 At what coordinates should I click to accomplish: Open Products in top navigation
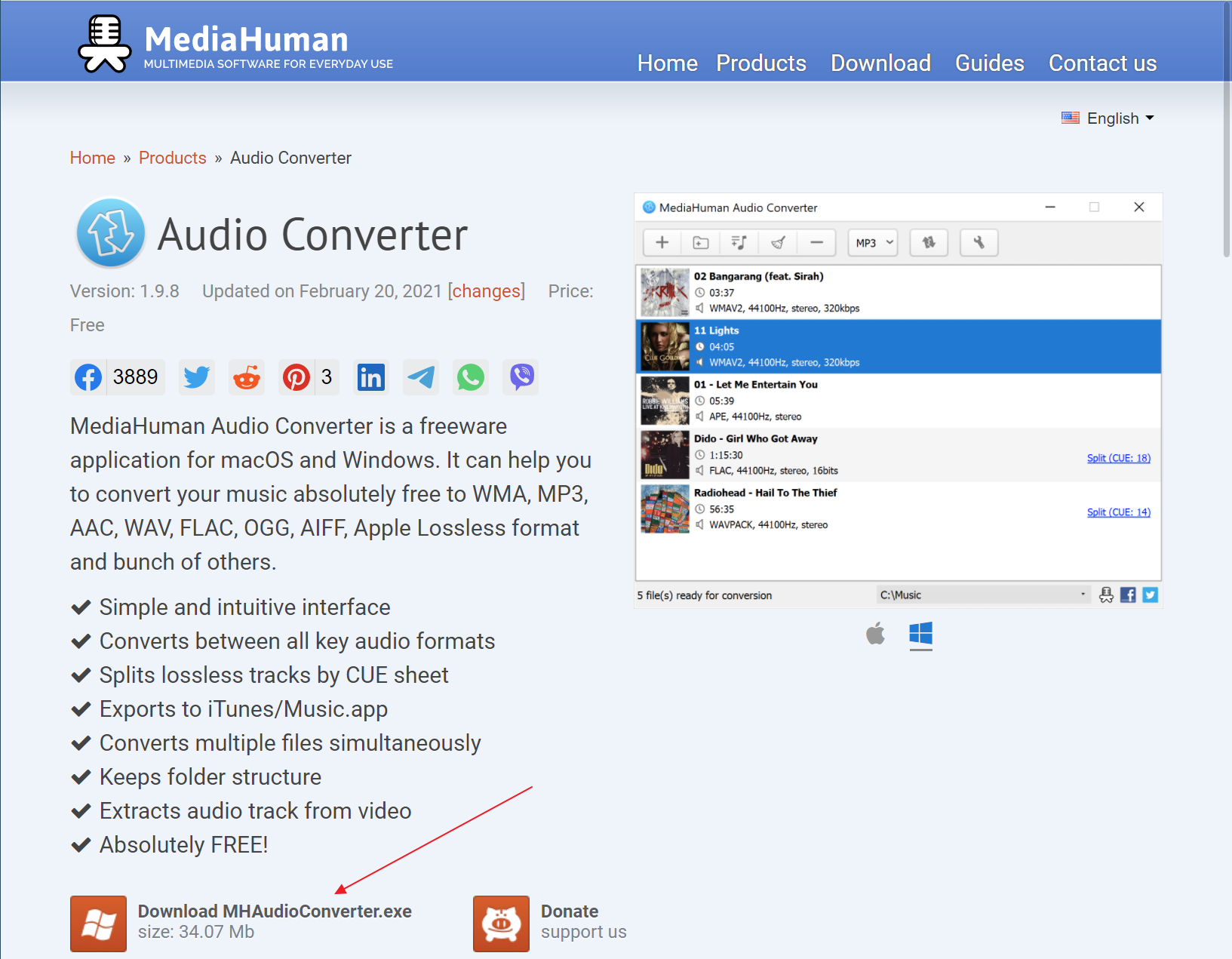[x=761, y=63]
